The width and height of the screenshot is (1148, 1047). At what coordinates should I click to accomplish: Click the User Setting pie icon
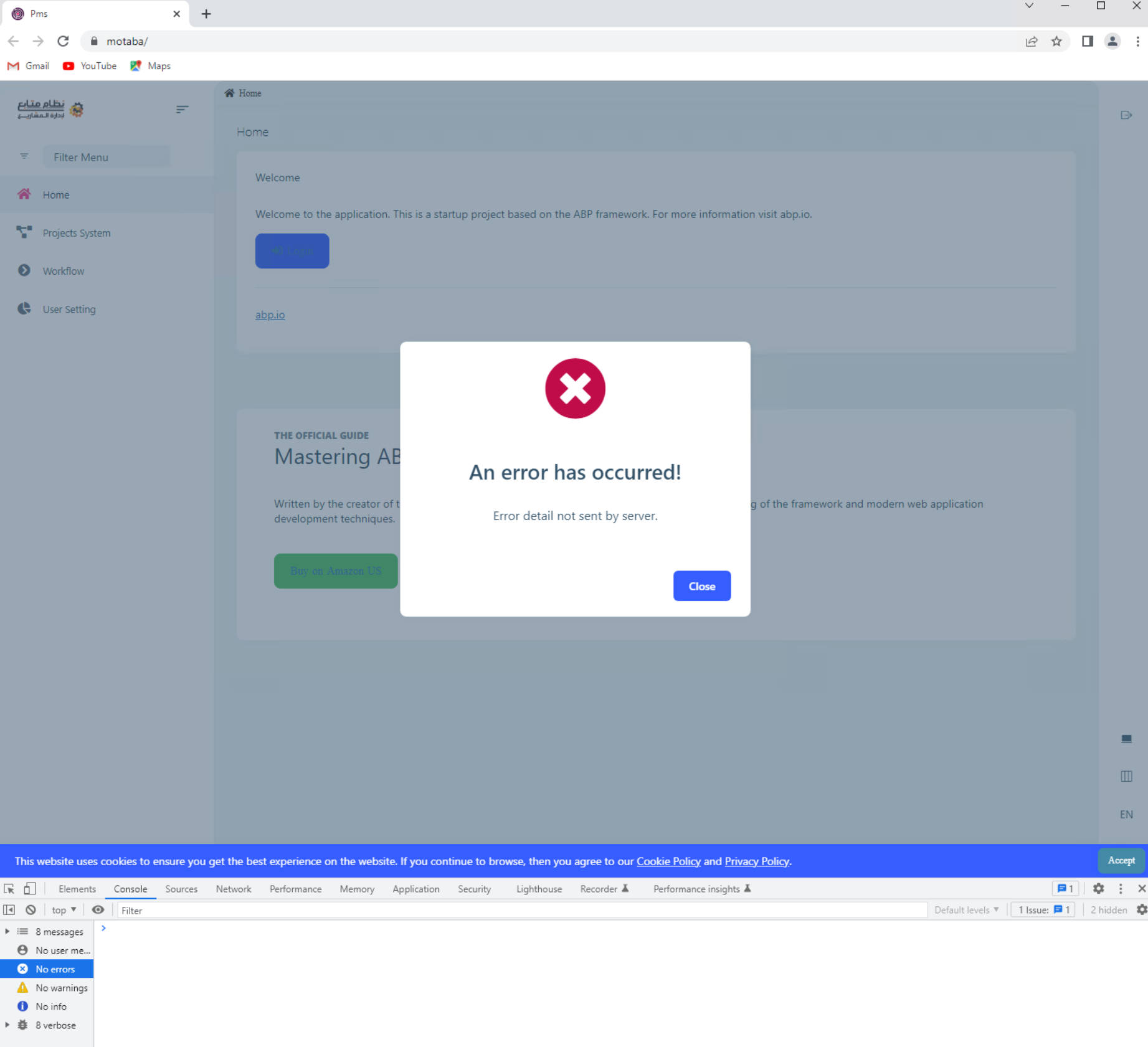click(24, 308)
